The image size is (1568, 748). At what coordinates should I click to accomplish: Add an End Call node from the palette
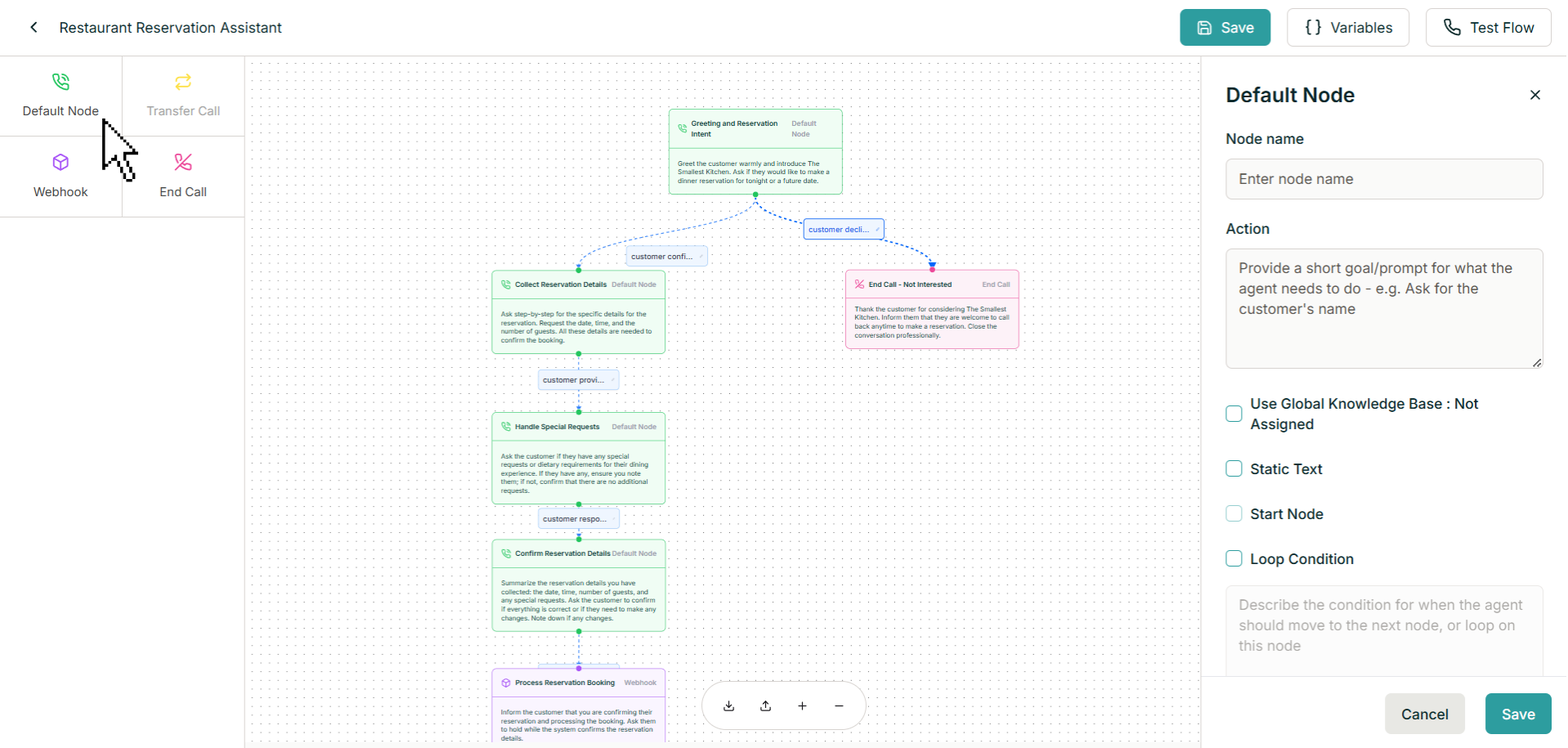pyautogui.click(x=183, y=177)
